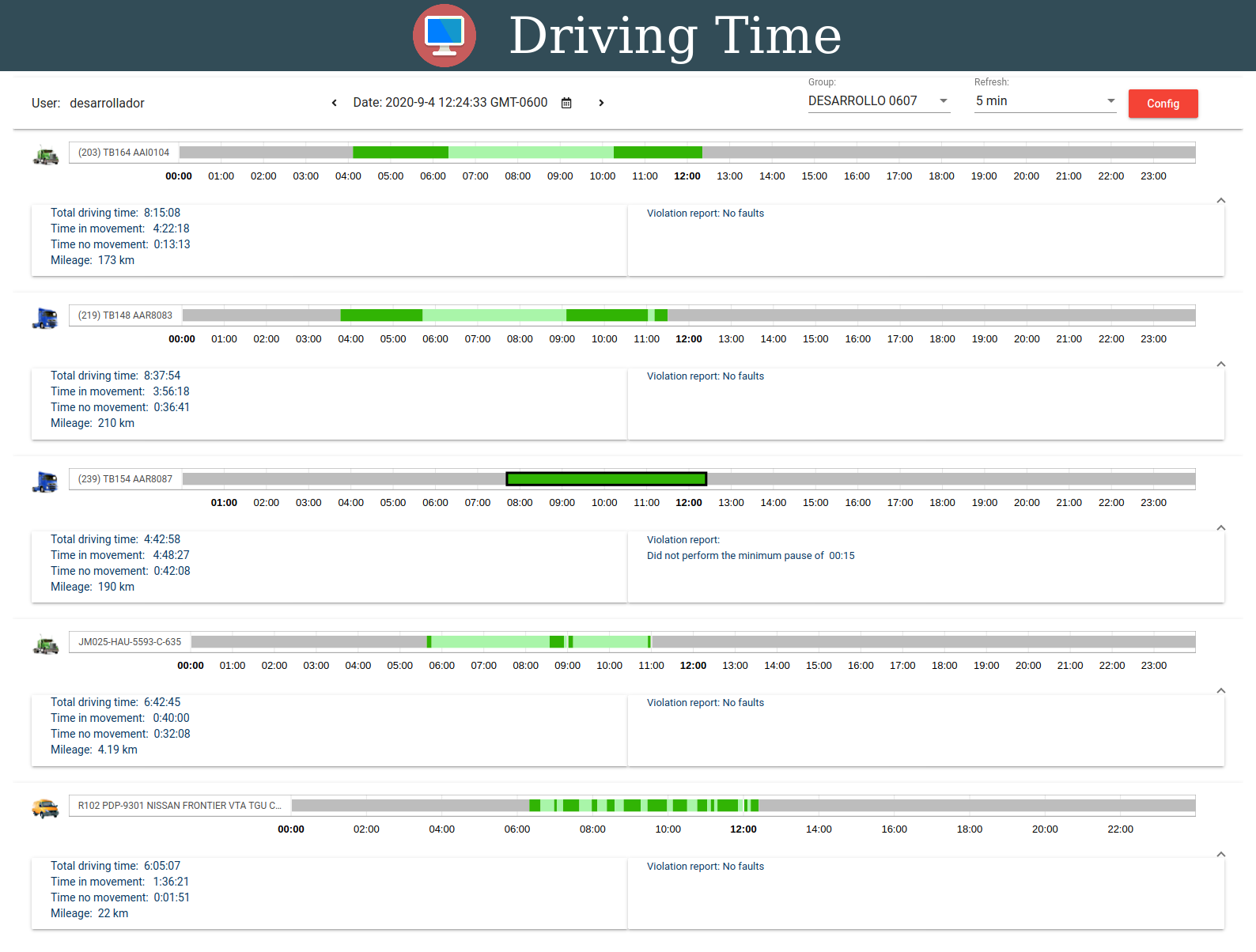Select the green truck icon for TB164
This screenshot has height=952, width=1256.
coord(46,156)
